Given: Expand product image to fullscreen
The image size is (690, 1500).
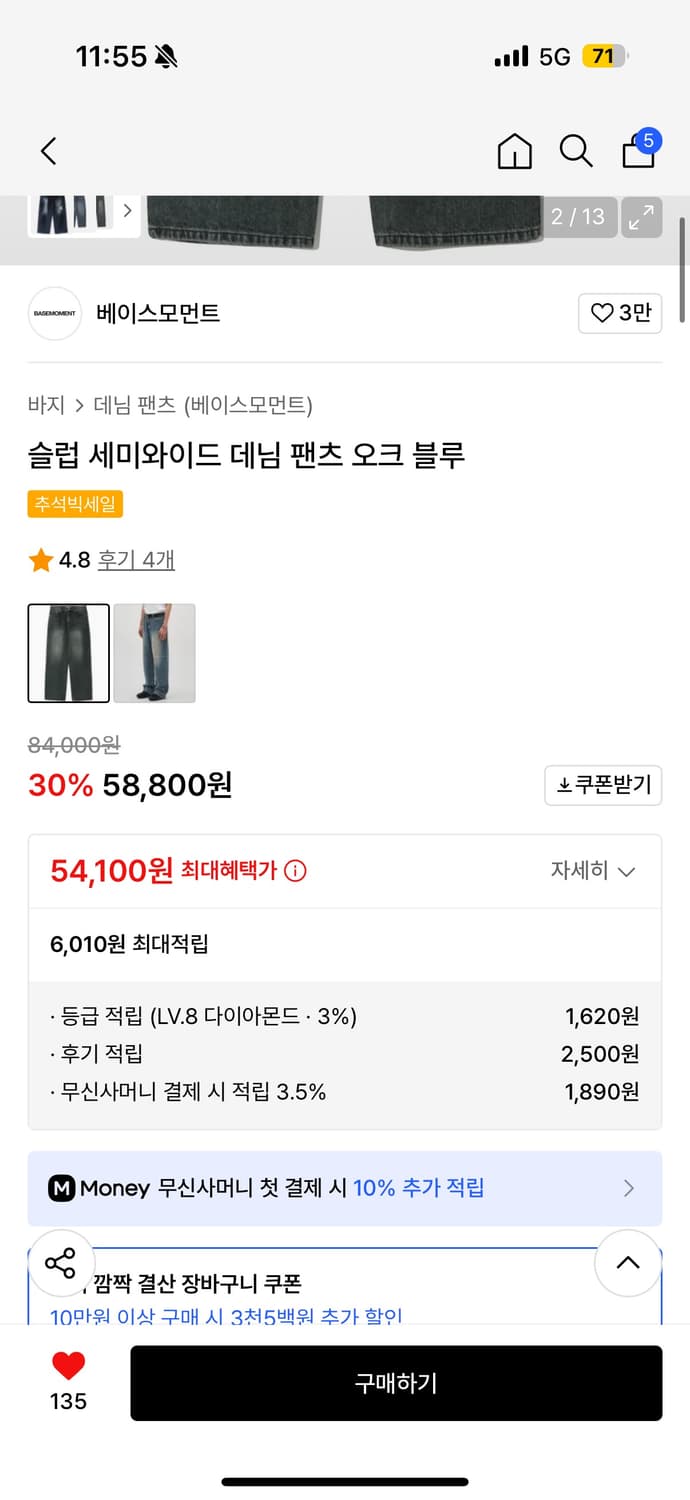Looking at the screenshot, I should 641,216.
